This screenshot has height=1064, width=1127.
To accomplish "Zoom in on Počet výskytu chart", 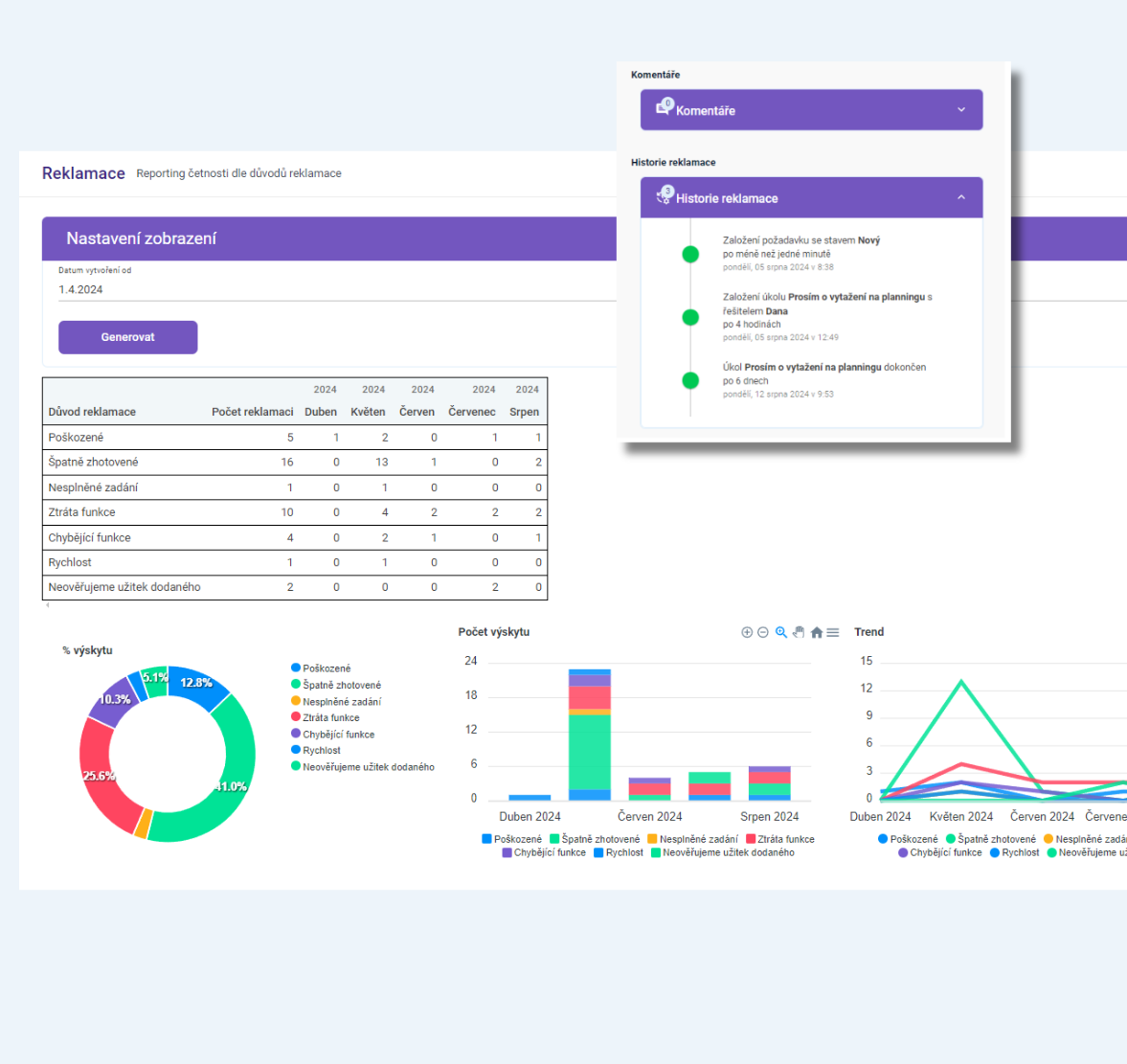I will click(747, 633).
